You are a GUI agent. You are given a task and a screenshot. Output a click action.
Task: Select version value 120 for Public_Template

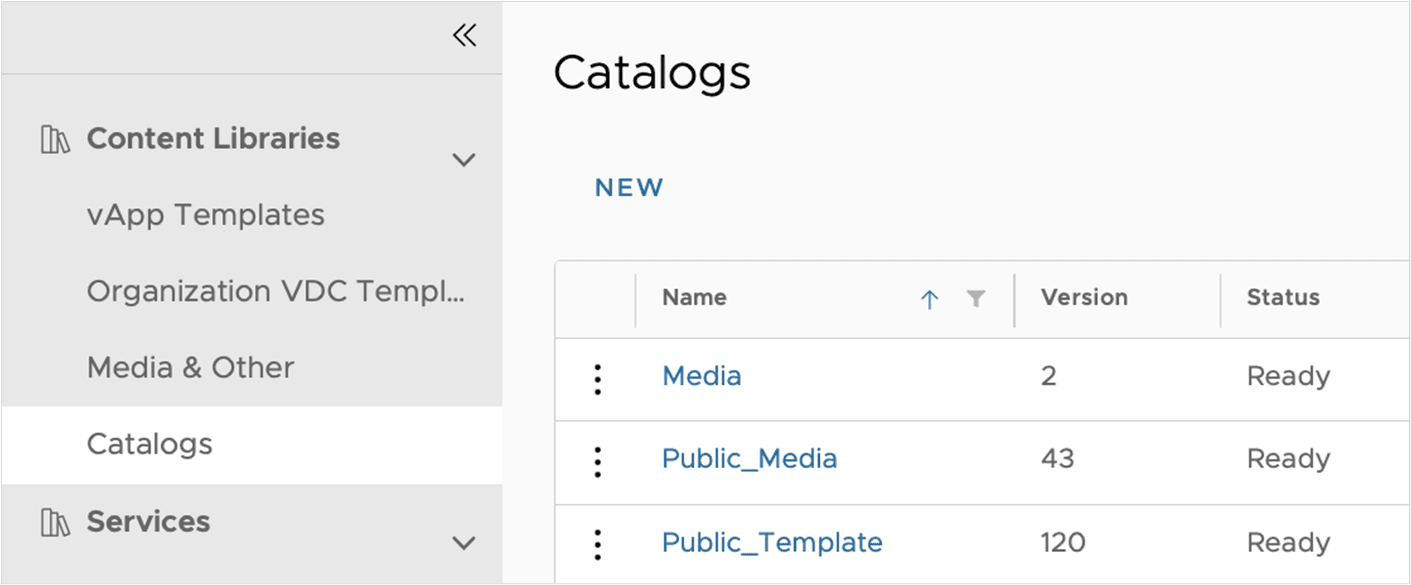coord(1063,543)
